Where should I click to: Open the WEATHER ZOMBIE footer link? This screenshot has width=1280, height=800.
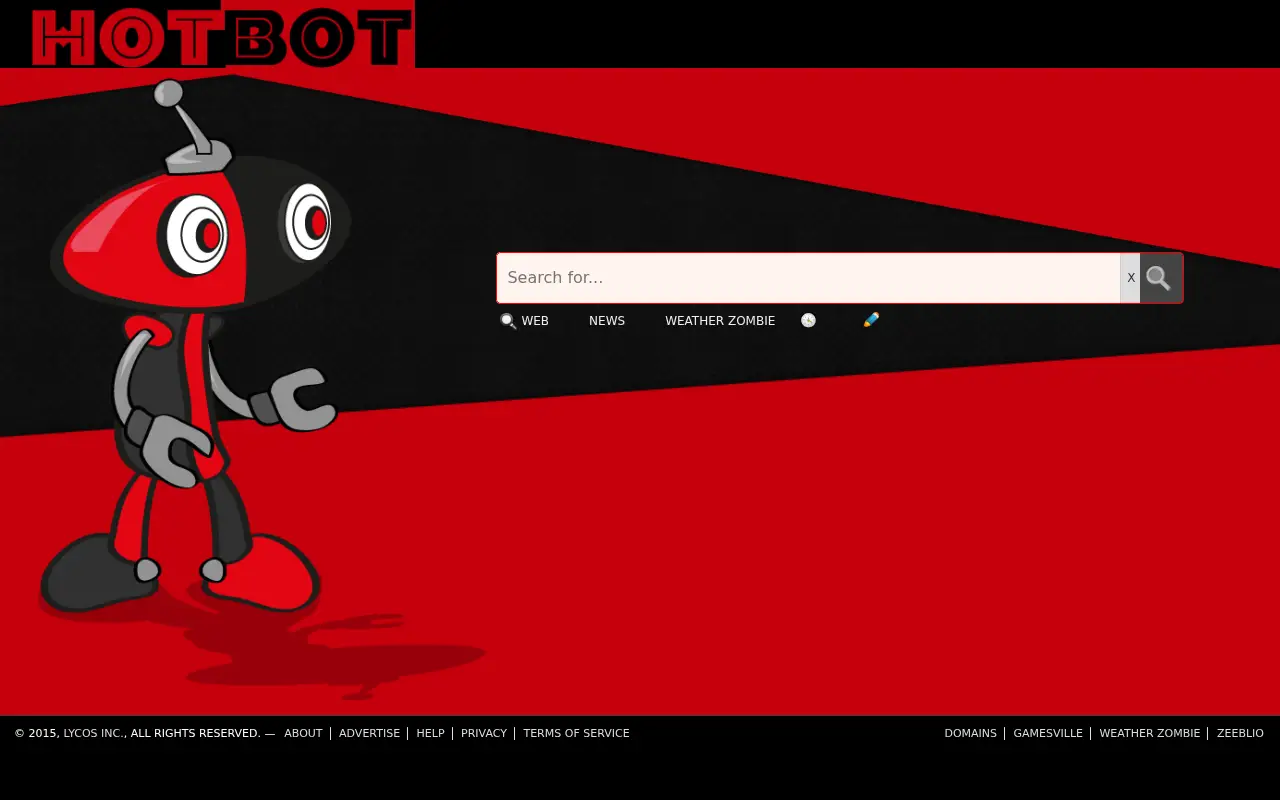1149,733
